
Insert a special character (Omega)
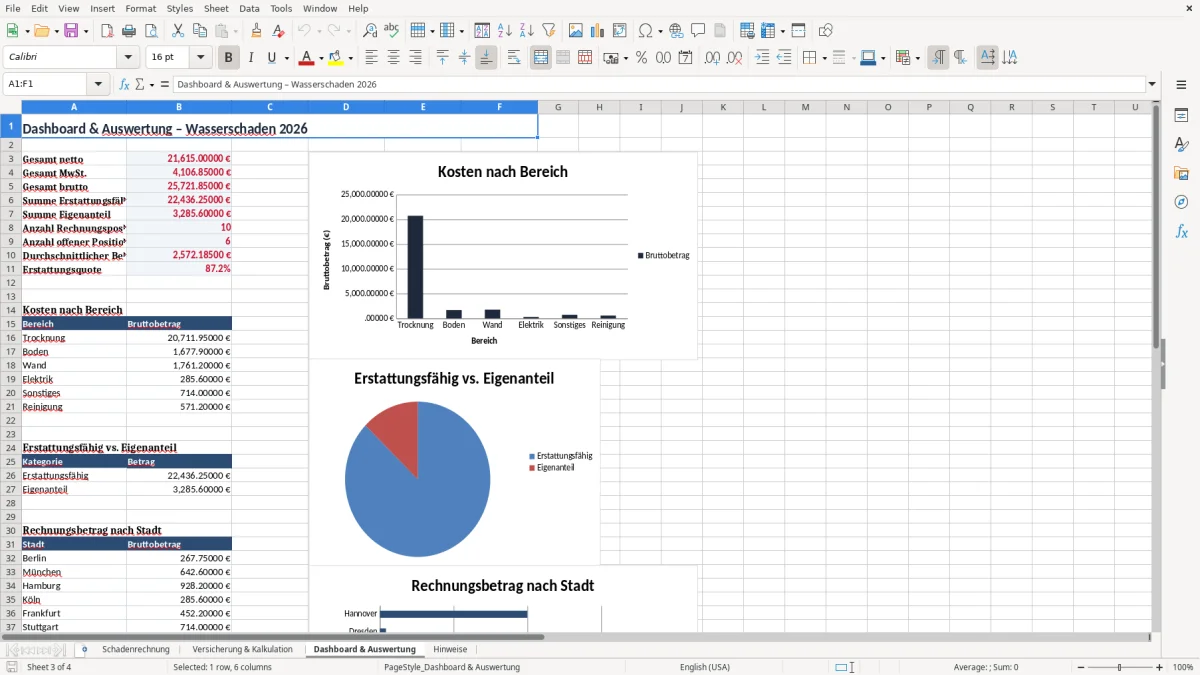tap(645, 31)
